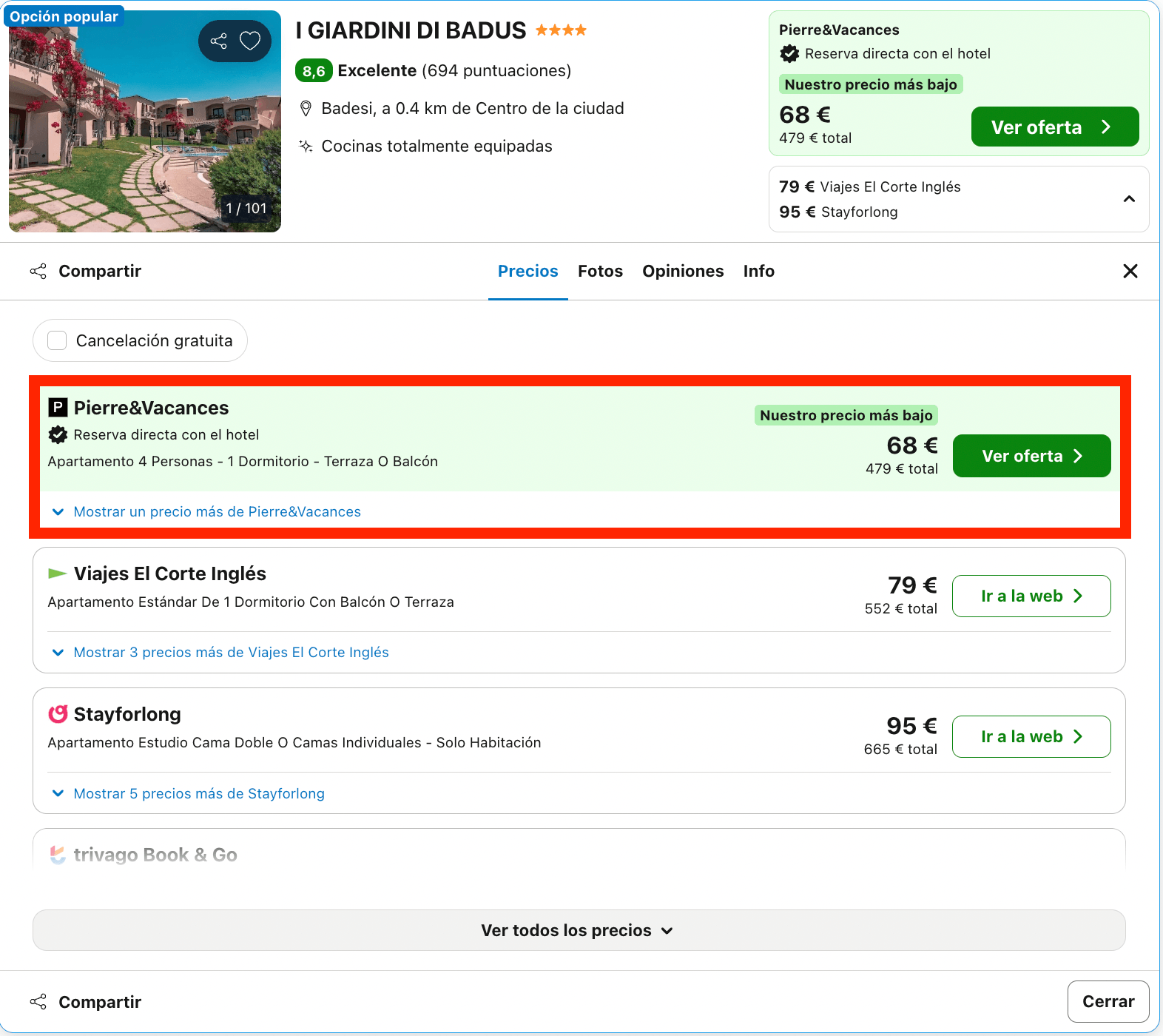
Task: Expand Ver todos los precios
Action: coord(579,930)
